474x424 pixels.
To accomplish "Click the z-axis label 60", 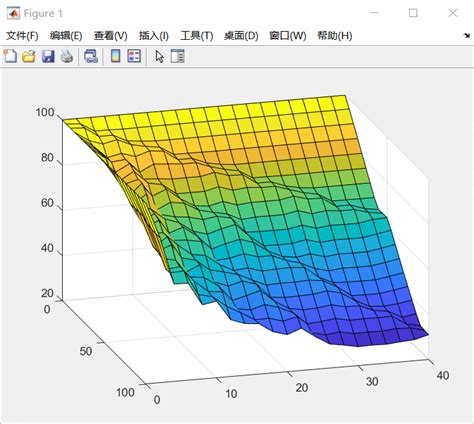I will pyautogui.click(x=47, y=203).
